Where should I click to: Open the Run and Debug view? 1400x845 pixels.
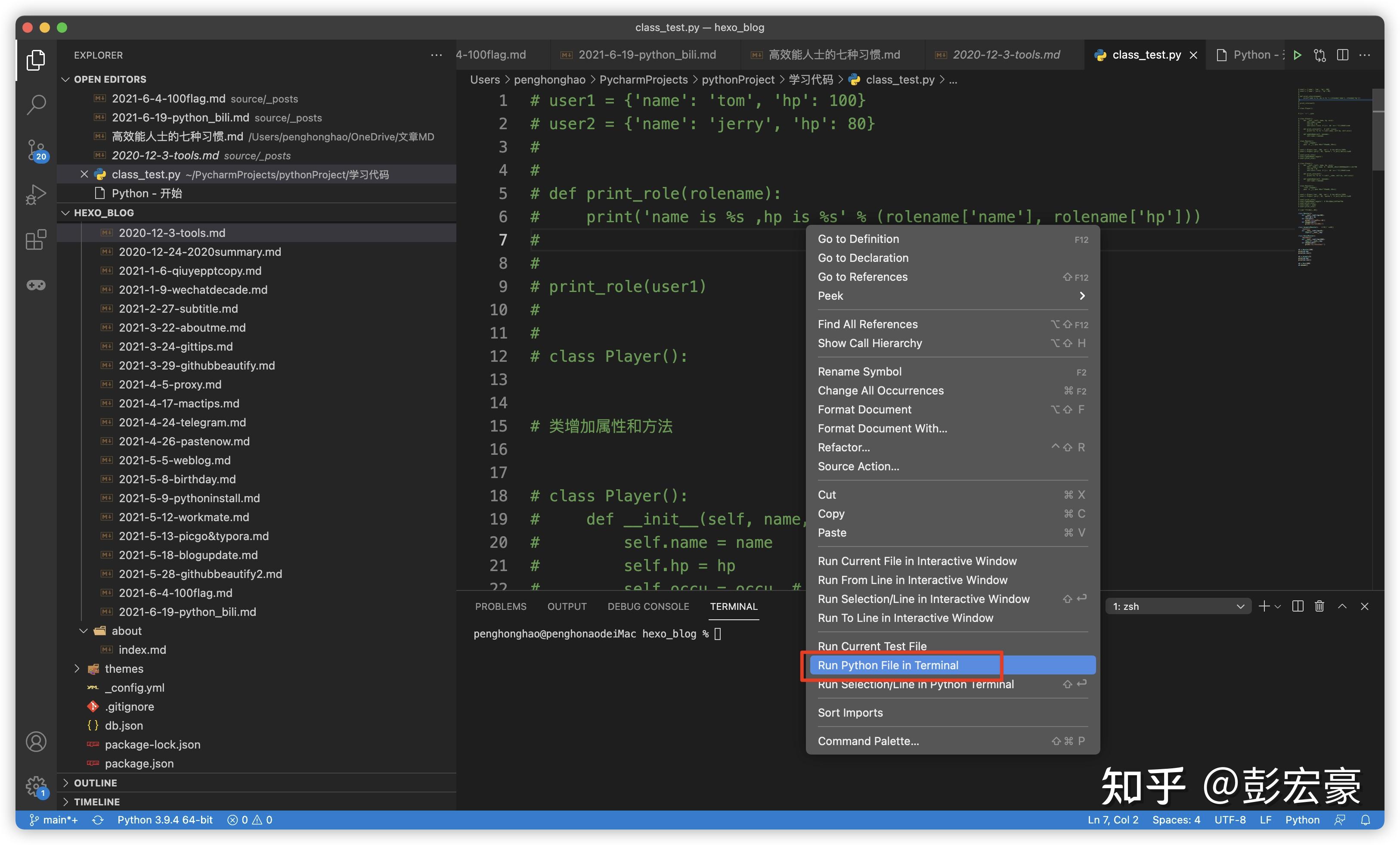[x=35, y=194]
